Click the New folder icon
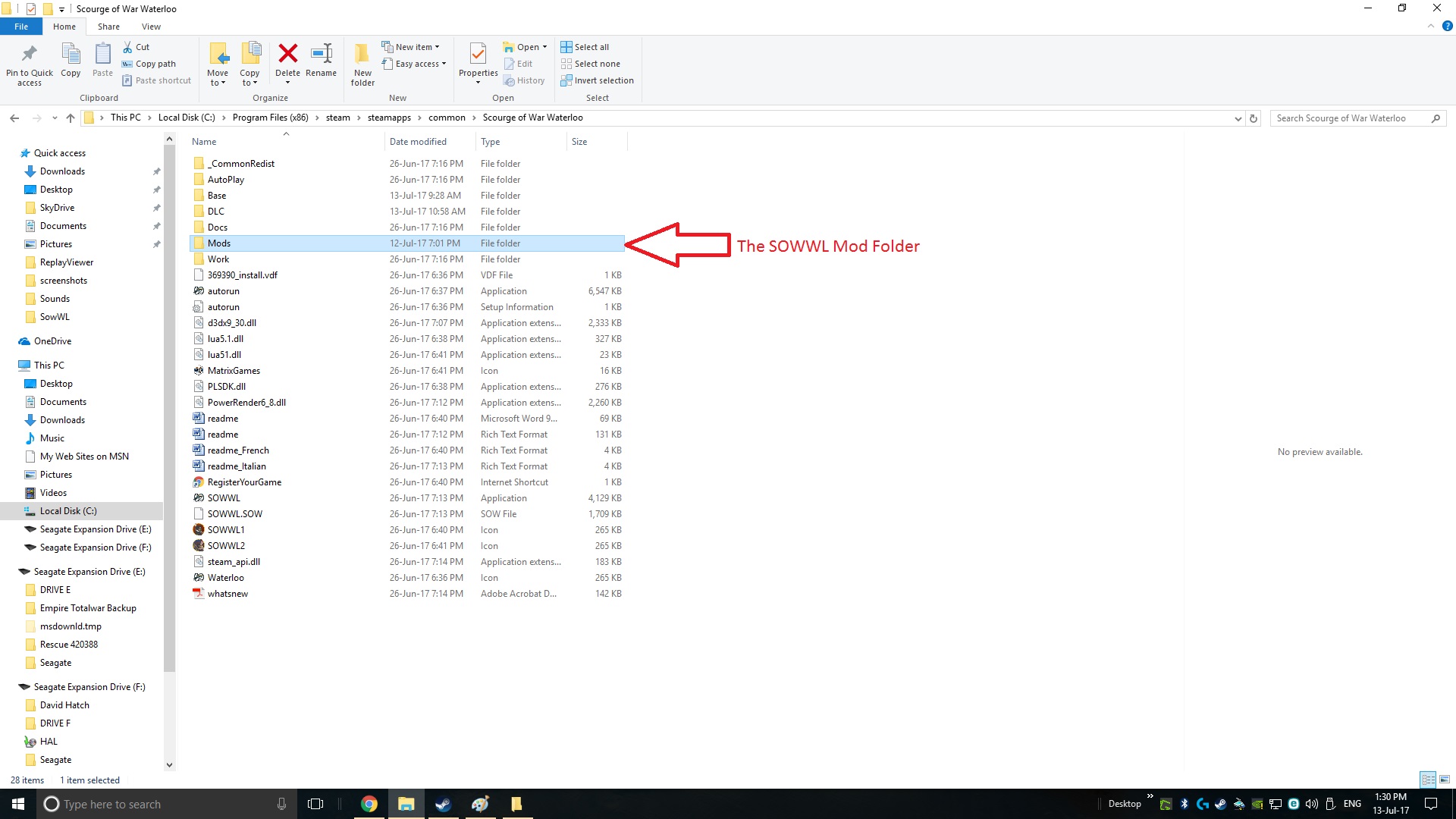Viewport: 1456px width, 819px height. [x=362, y=54]
